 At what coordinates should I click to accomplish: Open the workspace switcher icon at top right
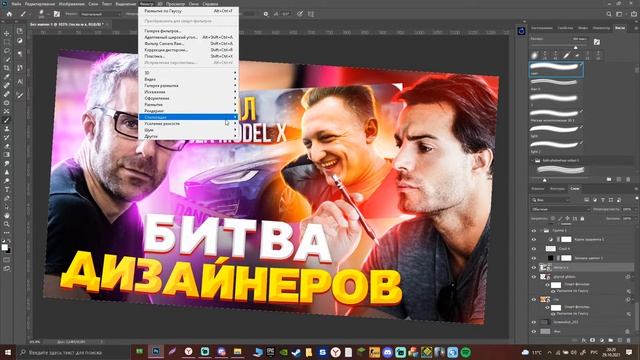pos(620,14)
